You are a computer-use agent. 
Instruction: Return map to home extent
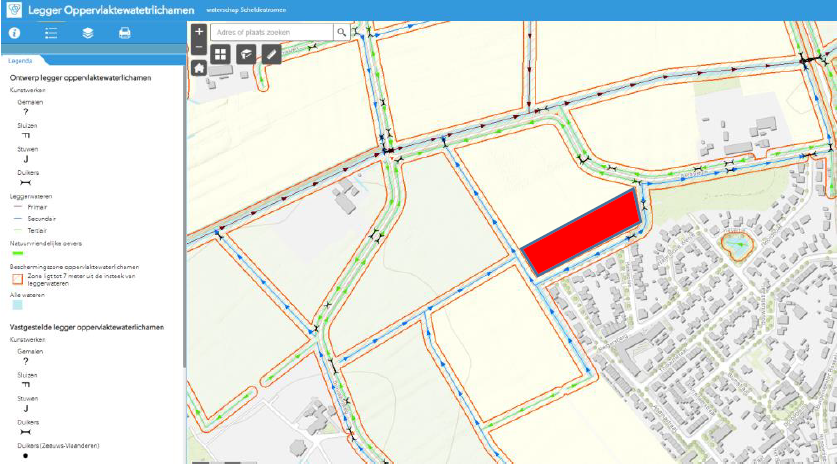199,68
